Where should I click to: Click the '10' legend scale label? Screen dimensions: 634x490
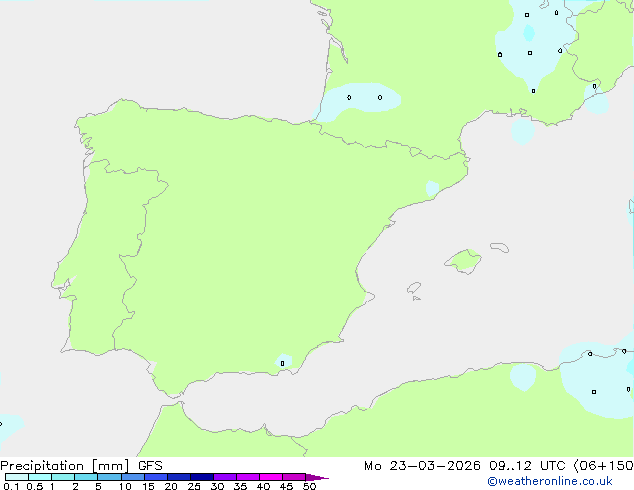125,486
